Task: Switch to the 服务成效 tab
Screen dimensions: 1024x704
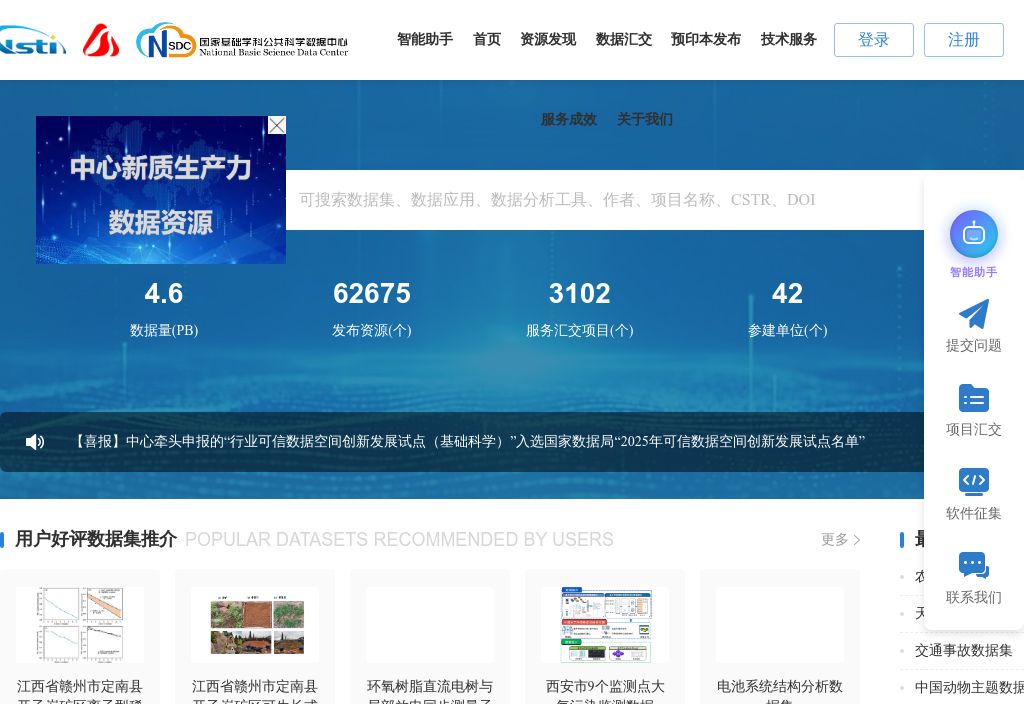Action: (568, 119)
